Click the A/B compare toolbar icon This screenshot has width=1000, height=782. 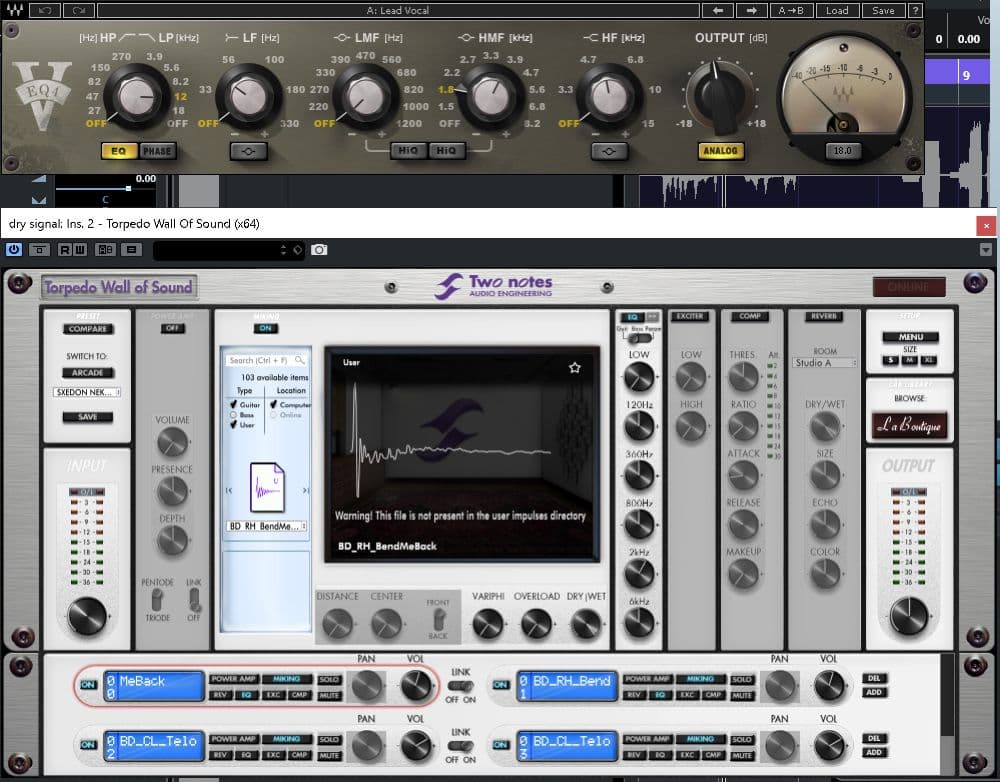(x=105, y=249)
